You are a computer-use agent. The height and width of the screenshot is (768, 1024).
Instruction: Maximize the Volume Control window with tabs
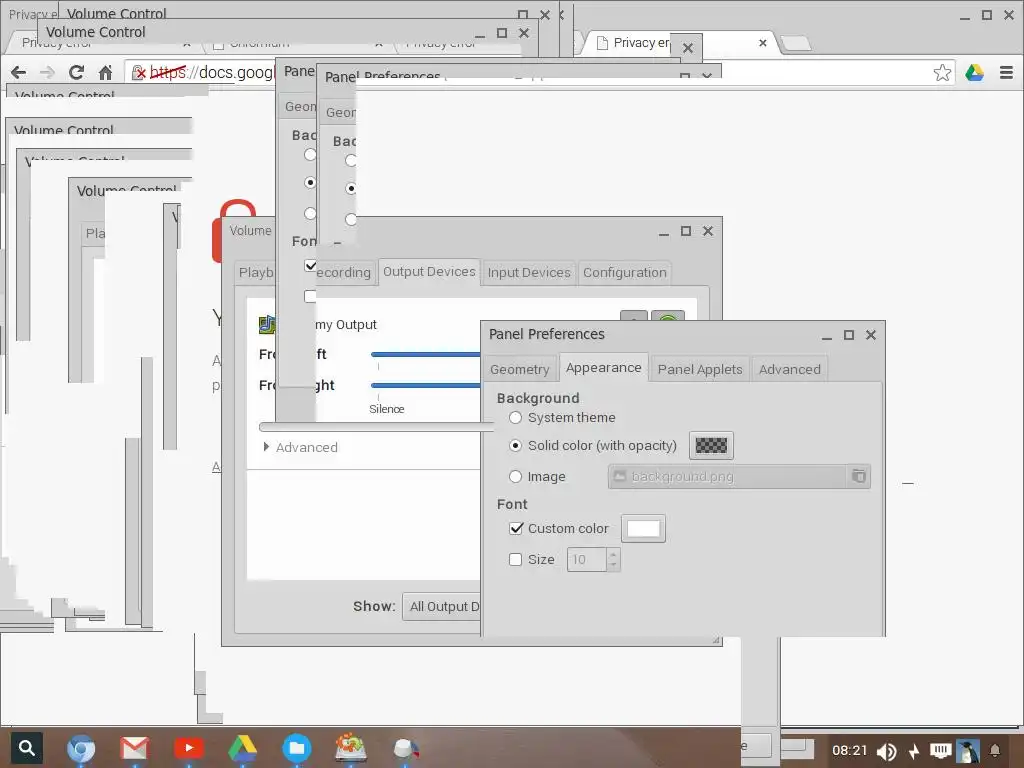686,231
